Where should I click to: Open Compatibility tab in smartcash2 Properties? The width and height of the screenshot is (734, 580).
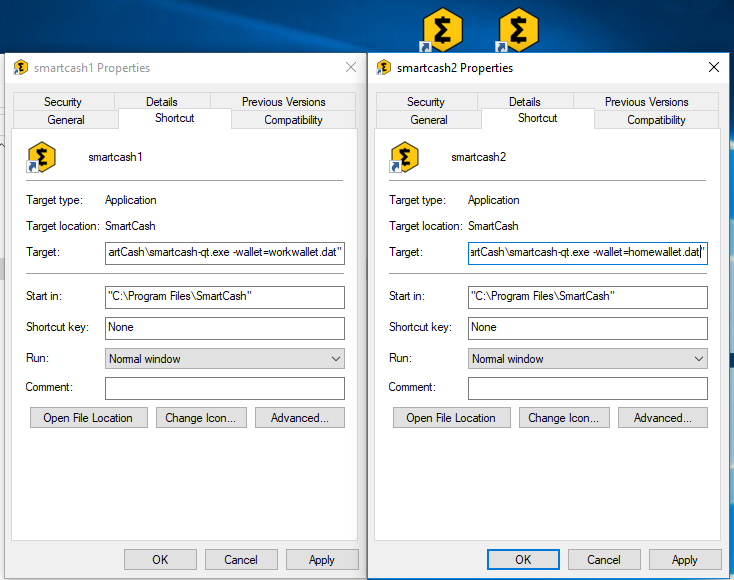point(656,119)
